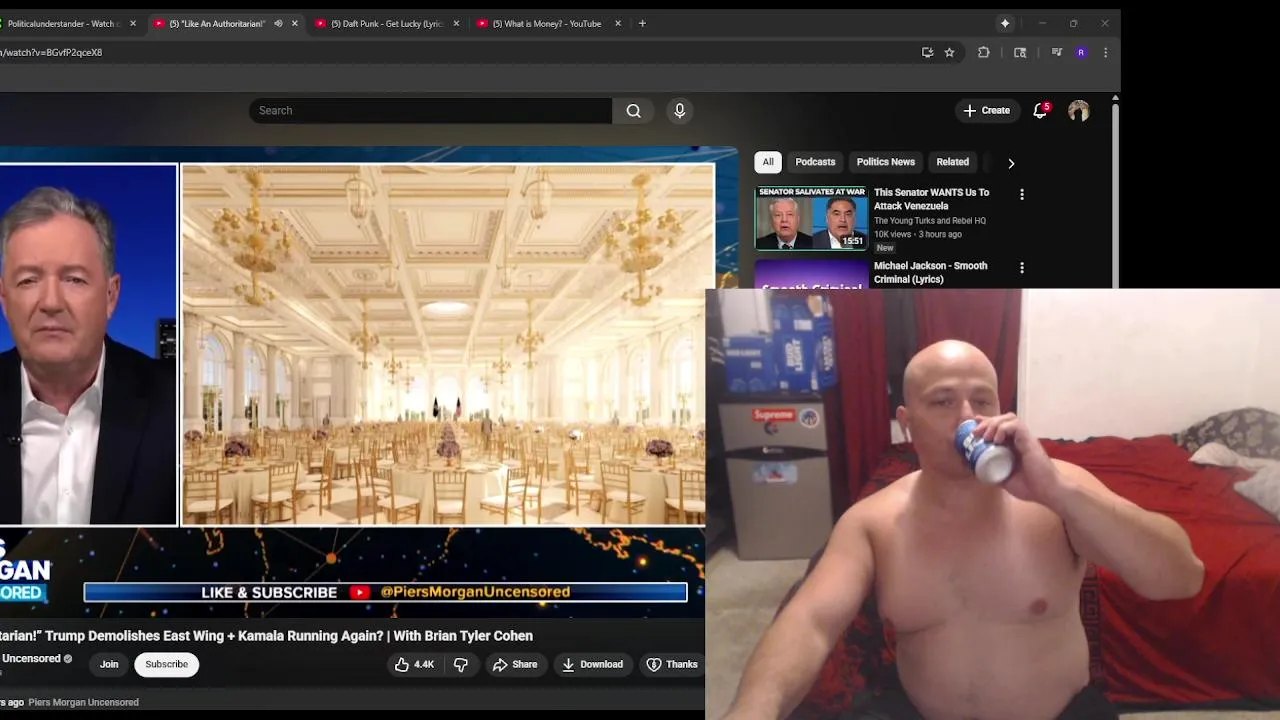1280x720 pixels.
Task: Click the Piers Morgan Uncensored link in description
Action: click(x=83, y=702)
